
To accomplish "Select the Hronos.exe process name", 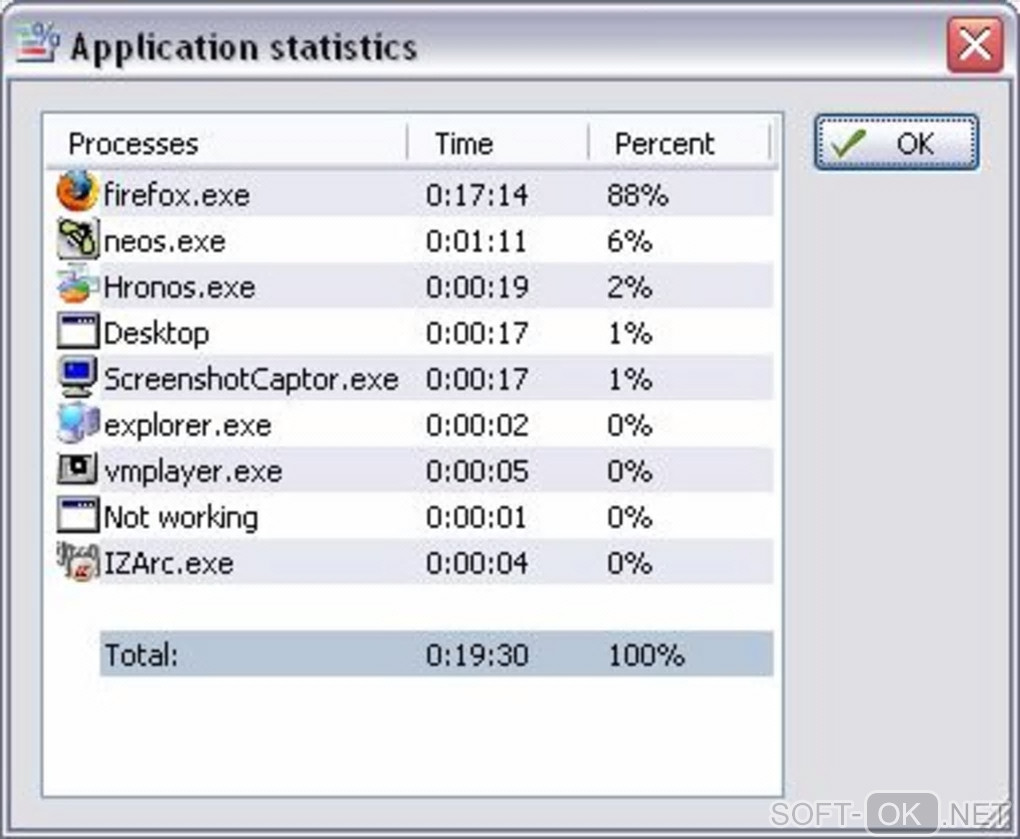I will (179, 287).
